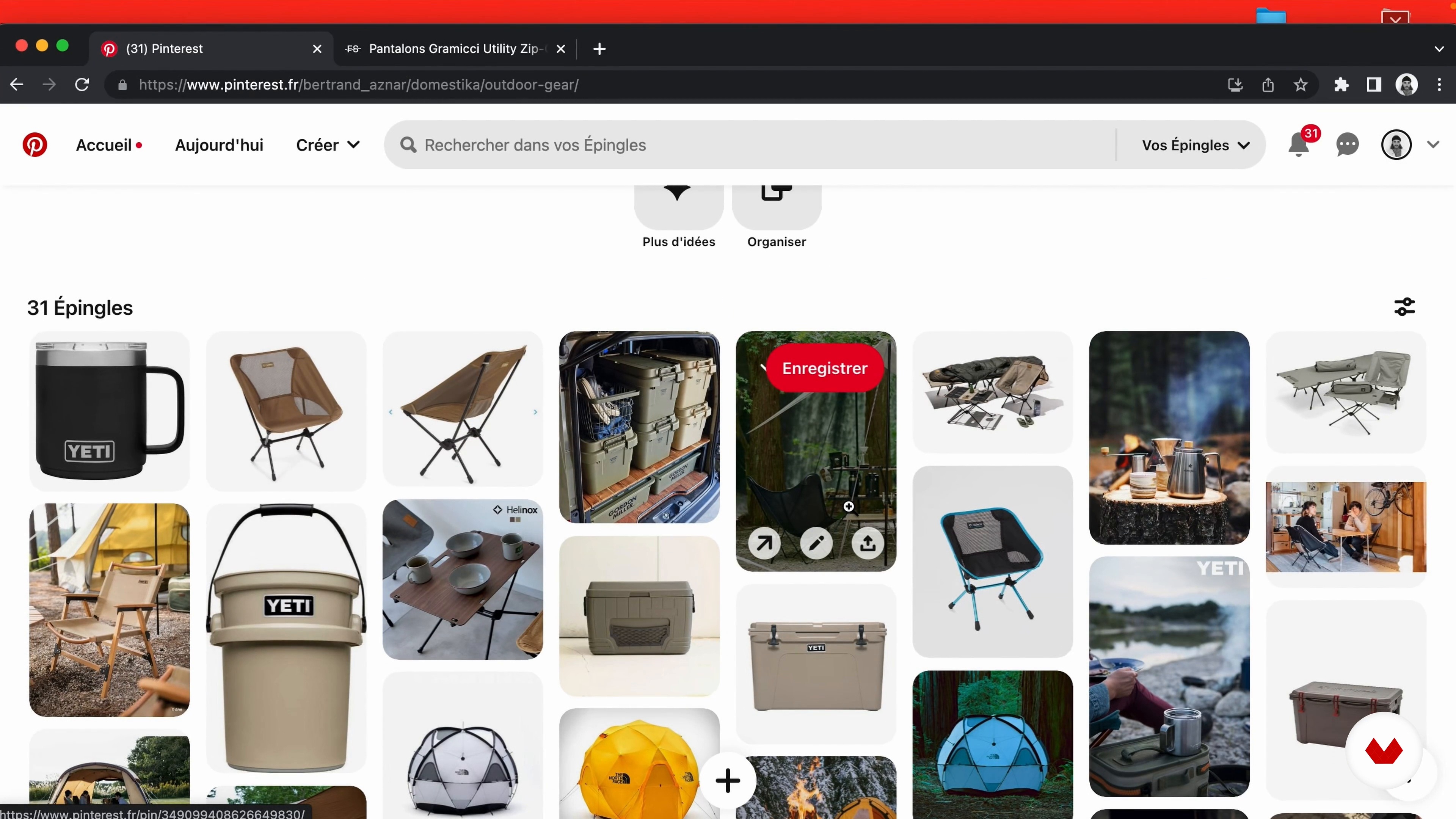Click the Plus d'idées button

678,218
